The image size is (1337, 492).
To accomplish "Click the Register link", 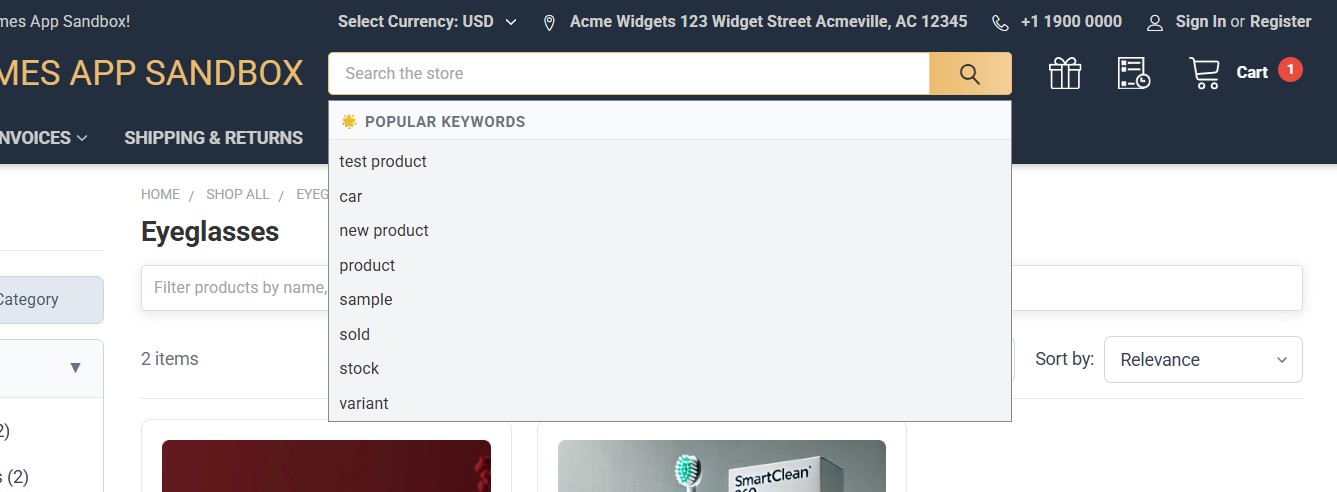I will (1280, 21).
